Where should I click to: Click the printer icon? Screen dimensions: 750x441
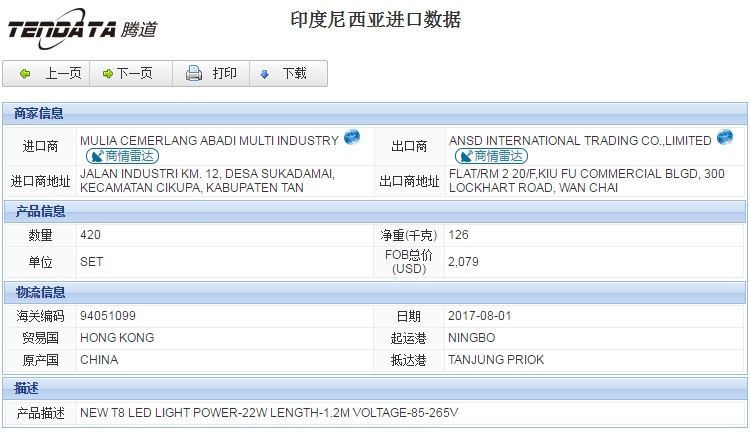tap(194, 74)
